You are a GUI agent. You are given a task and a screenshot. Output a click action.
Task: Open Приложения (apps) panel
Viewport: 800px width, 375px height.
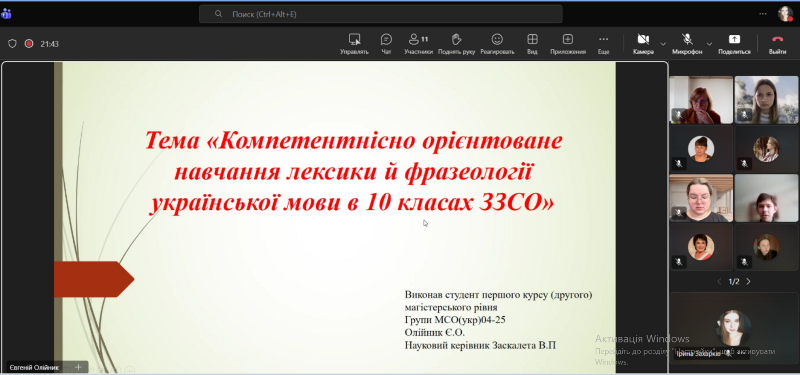[568, 44]
